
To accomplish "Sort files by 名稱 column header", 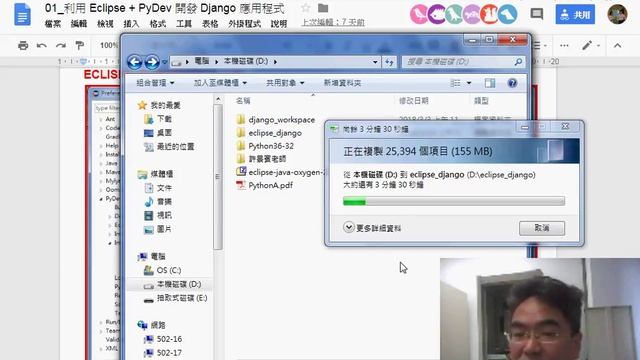I will pyautogui.click(x=243, y=100).
